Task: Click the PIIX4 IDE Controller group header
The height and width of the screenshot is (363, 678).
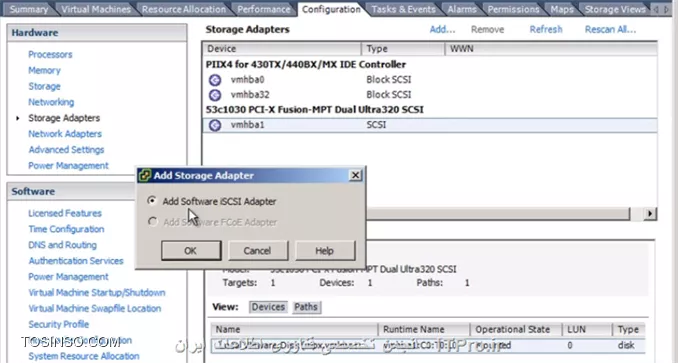Action: [306, 65]
